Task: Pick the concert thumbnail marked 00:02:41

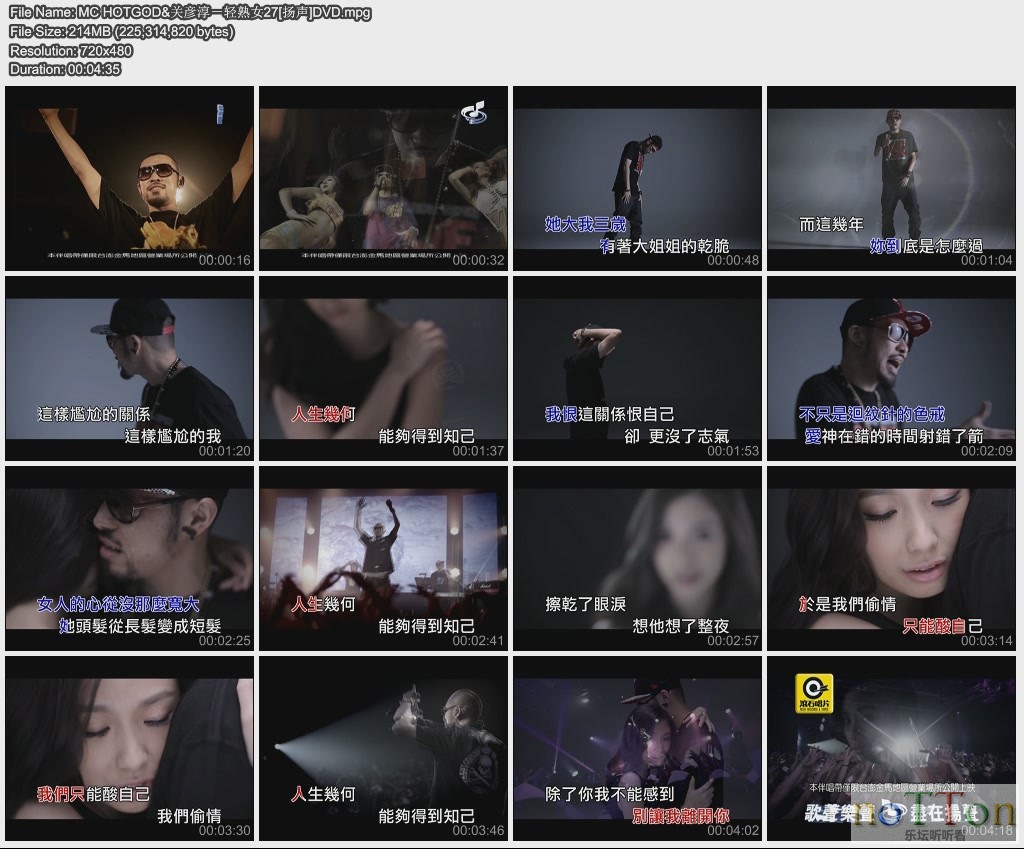Action: (383, 558)
